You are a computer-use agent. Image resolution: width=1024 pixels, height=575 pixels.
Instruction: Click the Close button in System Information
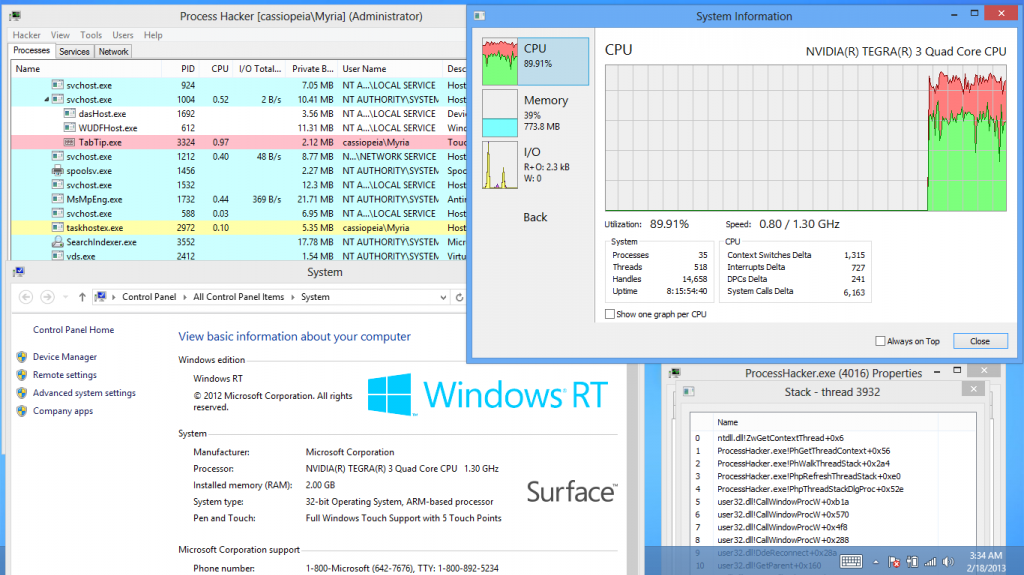point(980,341)
